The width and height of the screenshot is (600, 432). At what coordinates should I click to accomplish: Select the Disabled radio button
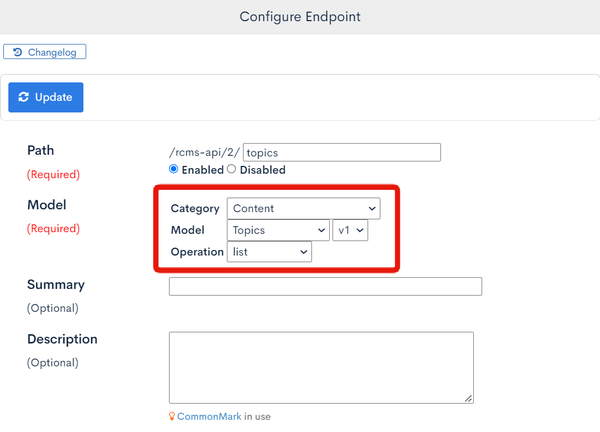(232, 169)
